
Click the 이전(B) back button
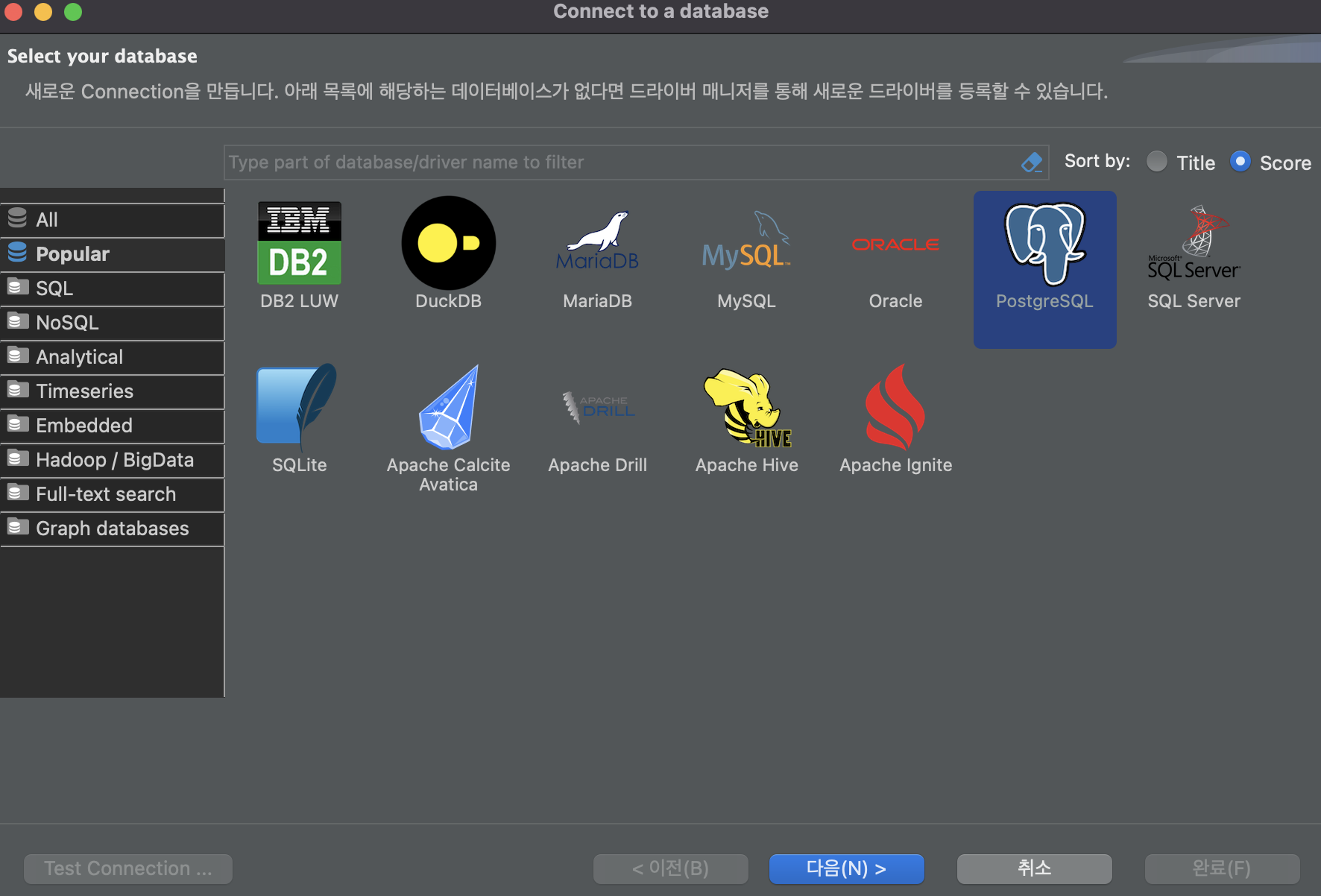671,869
